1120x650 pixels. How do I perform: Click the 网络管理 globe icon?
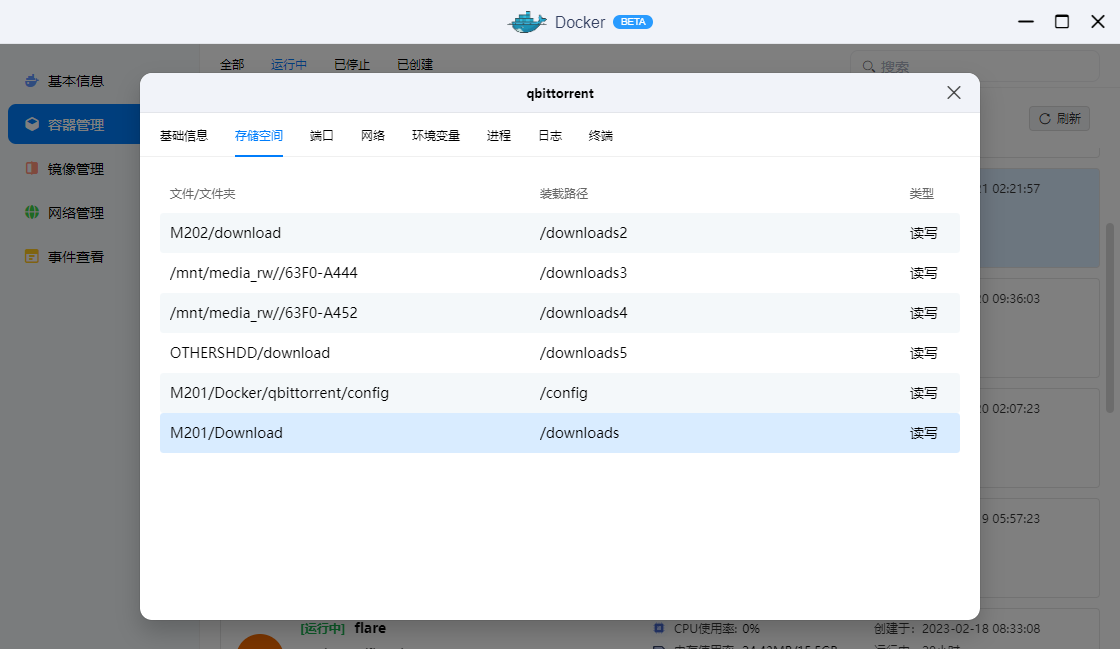[31, 212]
